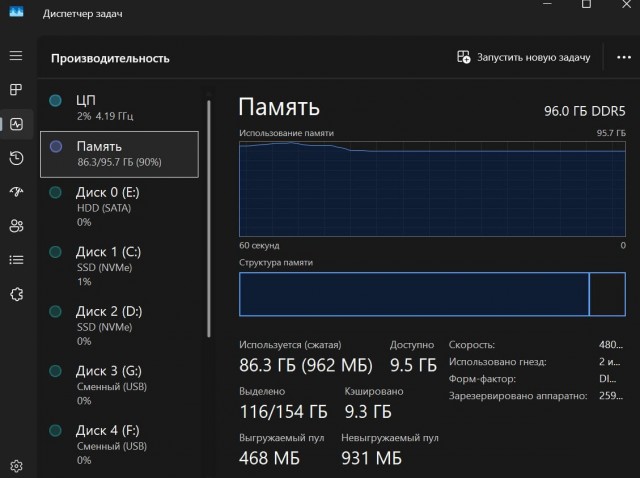This screenshot has width=640, height=478.
Task: Click the Производительность page heading
Action: [110, 58]
